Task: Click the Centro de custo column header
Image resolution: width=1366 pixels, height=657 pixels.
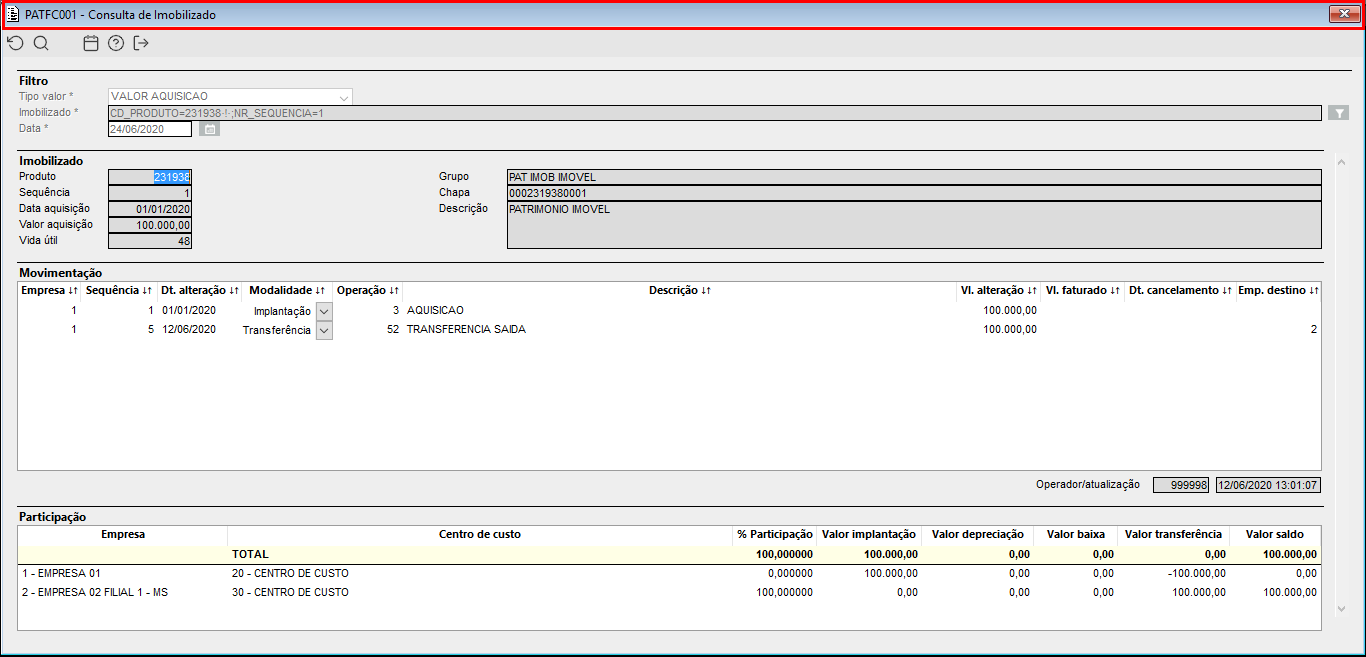Action: coord(480,535)
